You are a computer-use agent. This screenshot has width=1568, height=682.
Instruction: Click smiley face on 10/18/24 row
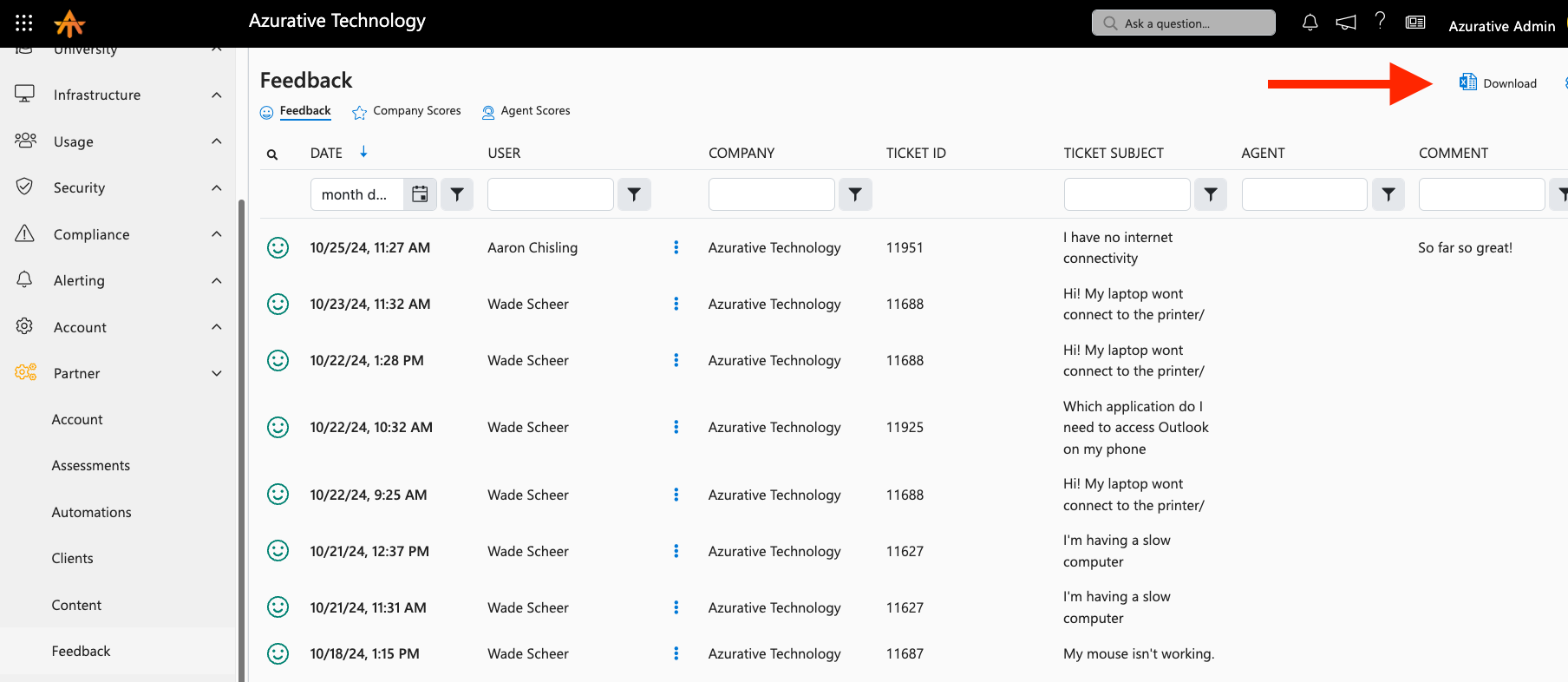point(278,653)
